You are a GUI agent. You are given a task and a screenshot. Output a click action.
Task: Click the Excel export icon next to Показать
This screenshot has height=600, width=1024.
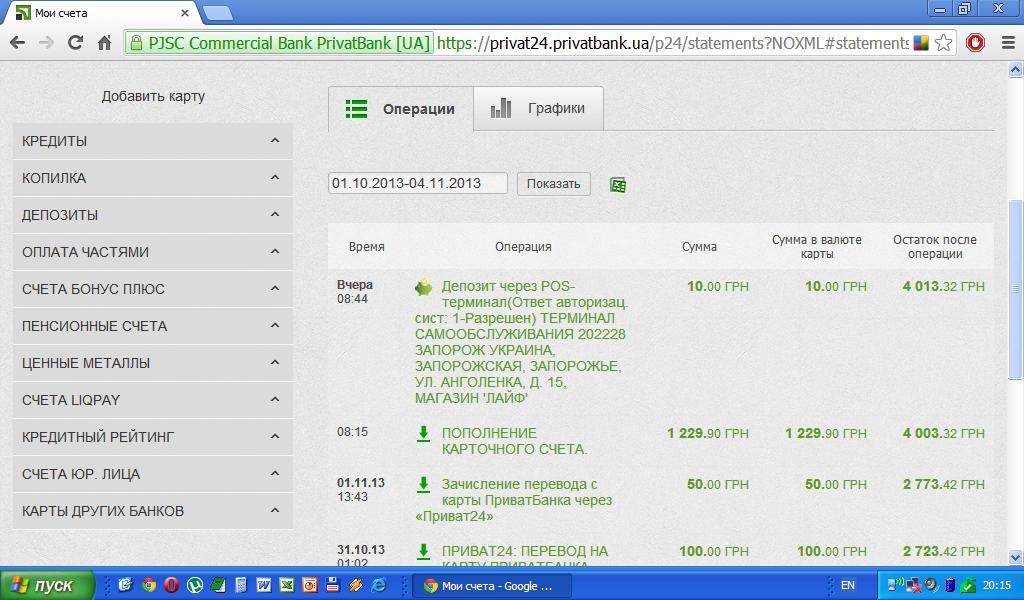click(x=618, y=185)
